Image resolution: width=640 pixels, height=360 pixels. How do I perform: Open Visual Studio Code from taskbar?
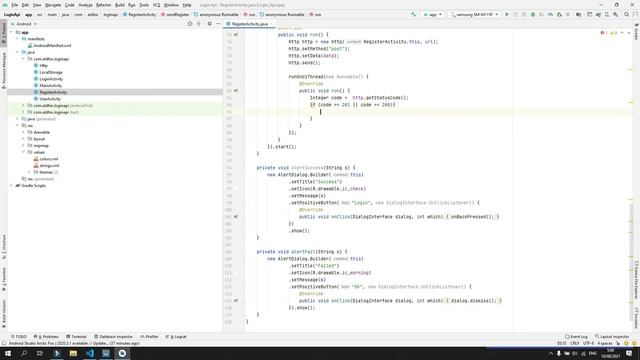click(x=90, y=353)
